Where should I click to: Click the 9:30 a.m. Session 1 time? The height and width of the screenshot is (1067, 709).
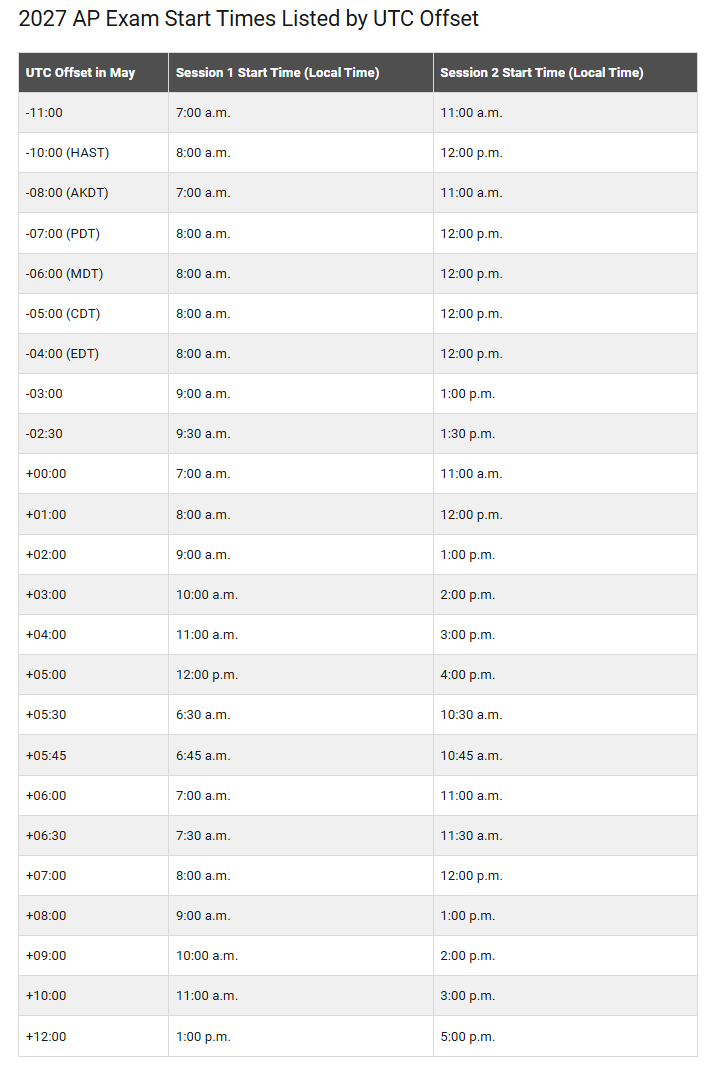(x=203, y=434)
